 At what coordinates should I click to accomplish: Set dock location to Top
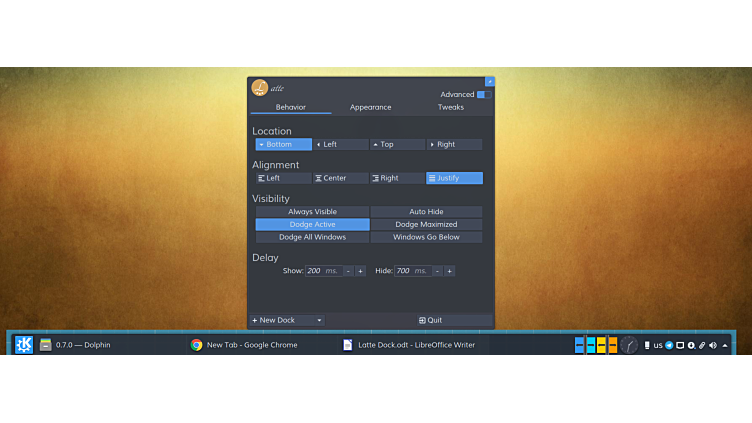[397, 145]
